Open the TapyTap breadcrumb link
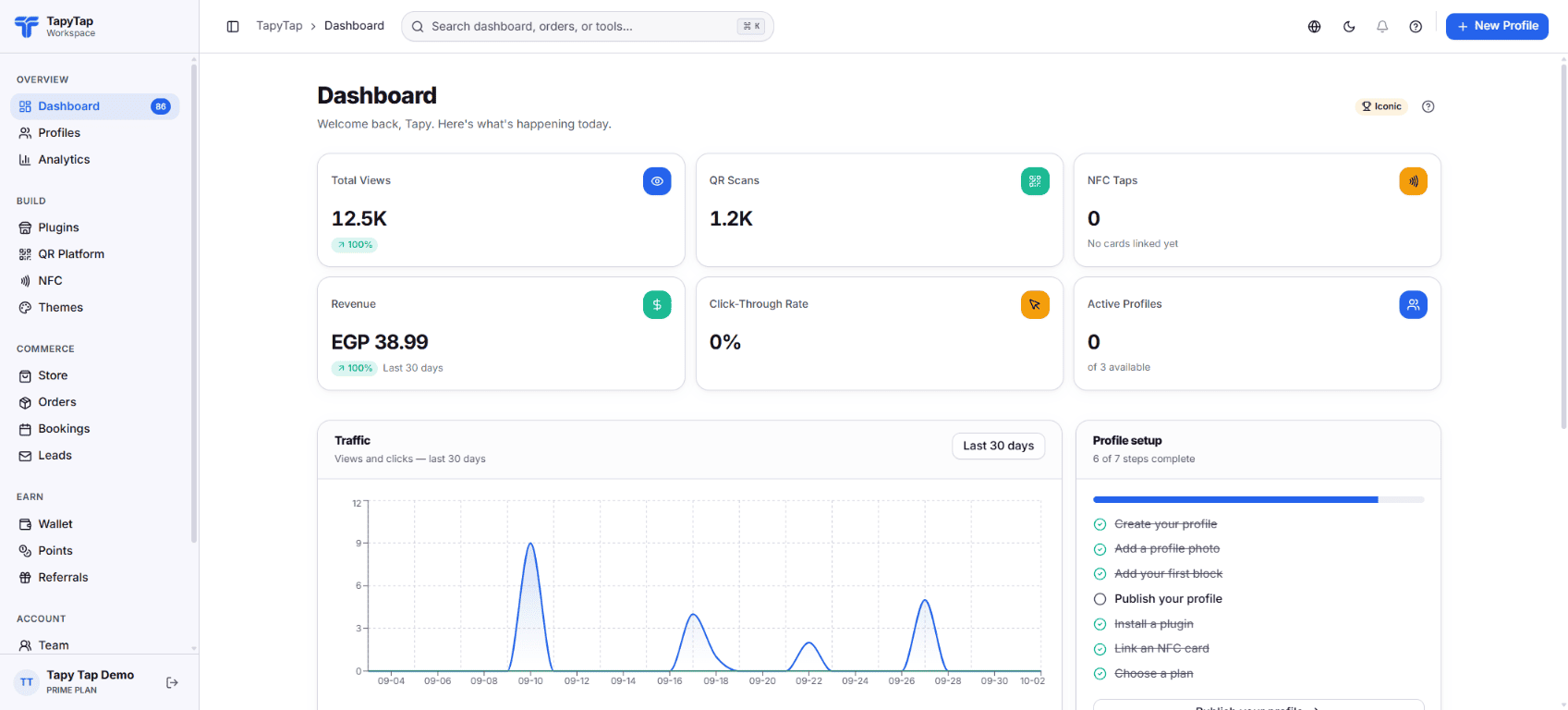The image size is (1568, 710). [x=279, y=26]
